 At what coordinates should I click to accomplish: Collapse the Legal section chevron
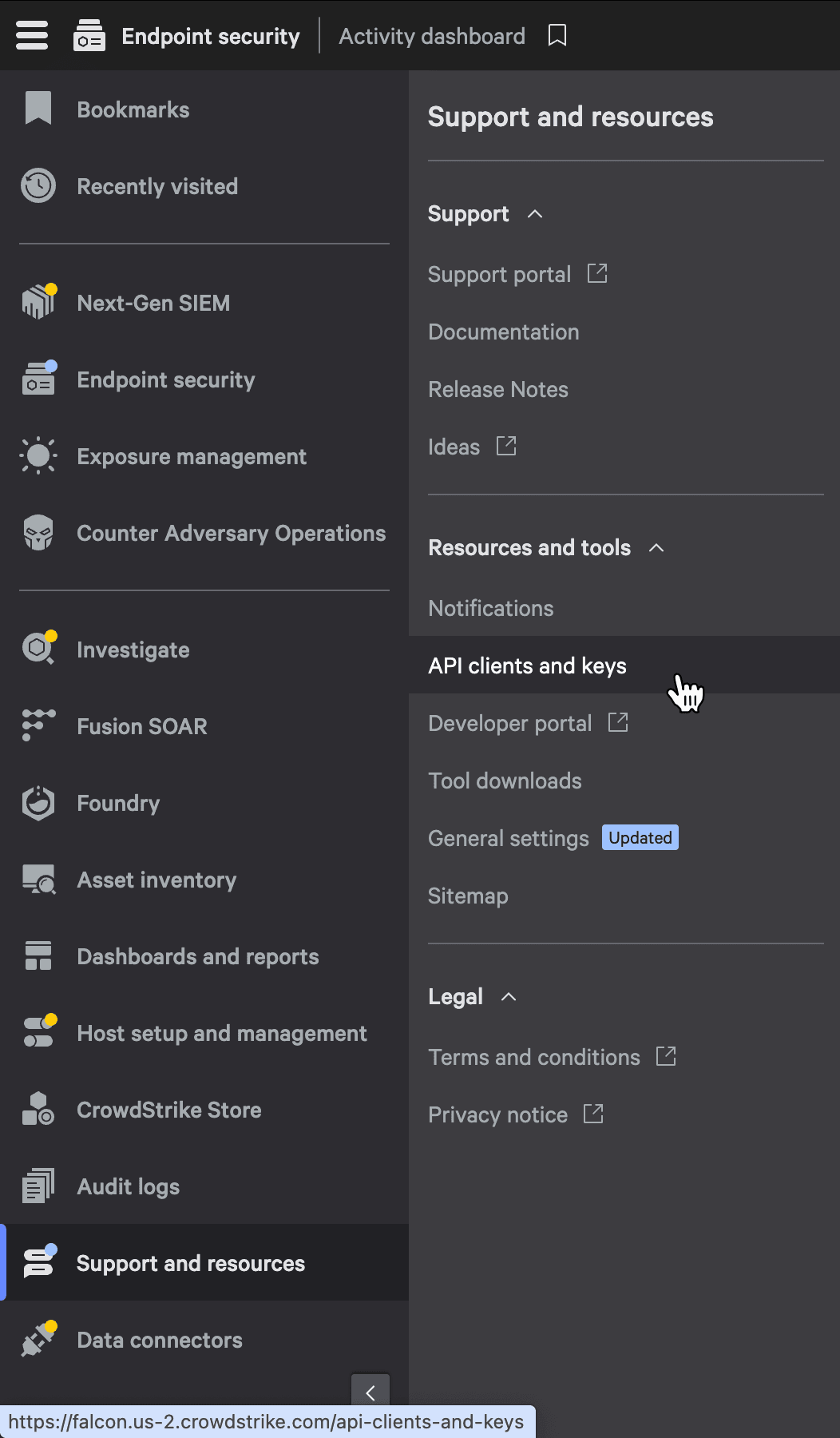[x=509, y=996]
